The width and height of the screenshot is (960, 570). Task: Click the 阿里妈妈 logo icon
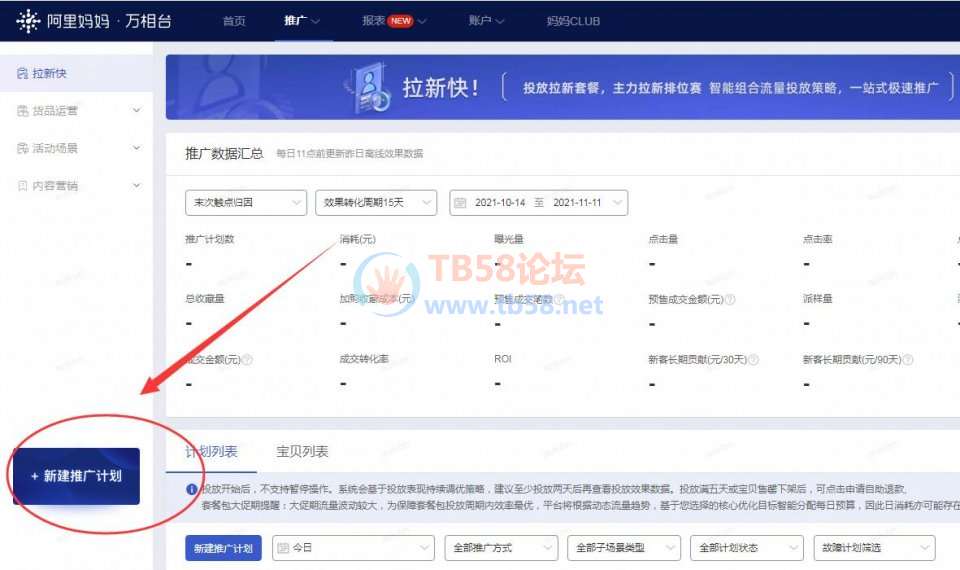click(28, 20)
